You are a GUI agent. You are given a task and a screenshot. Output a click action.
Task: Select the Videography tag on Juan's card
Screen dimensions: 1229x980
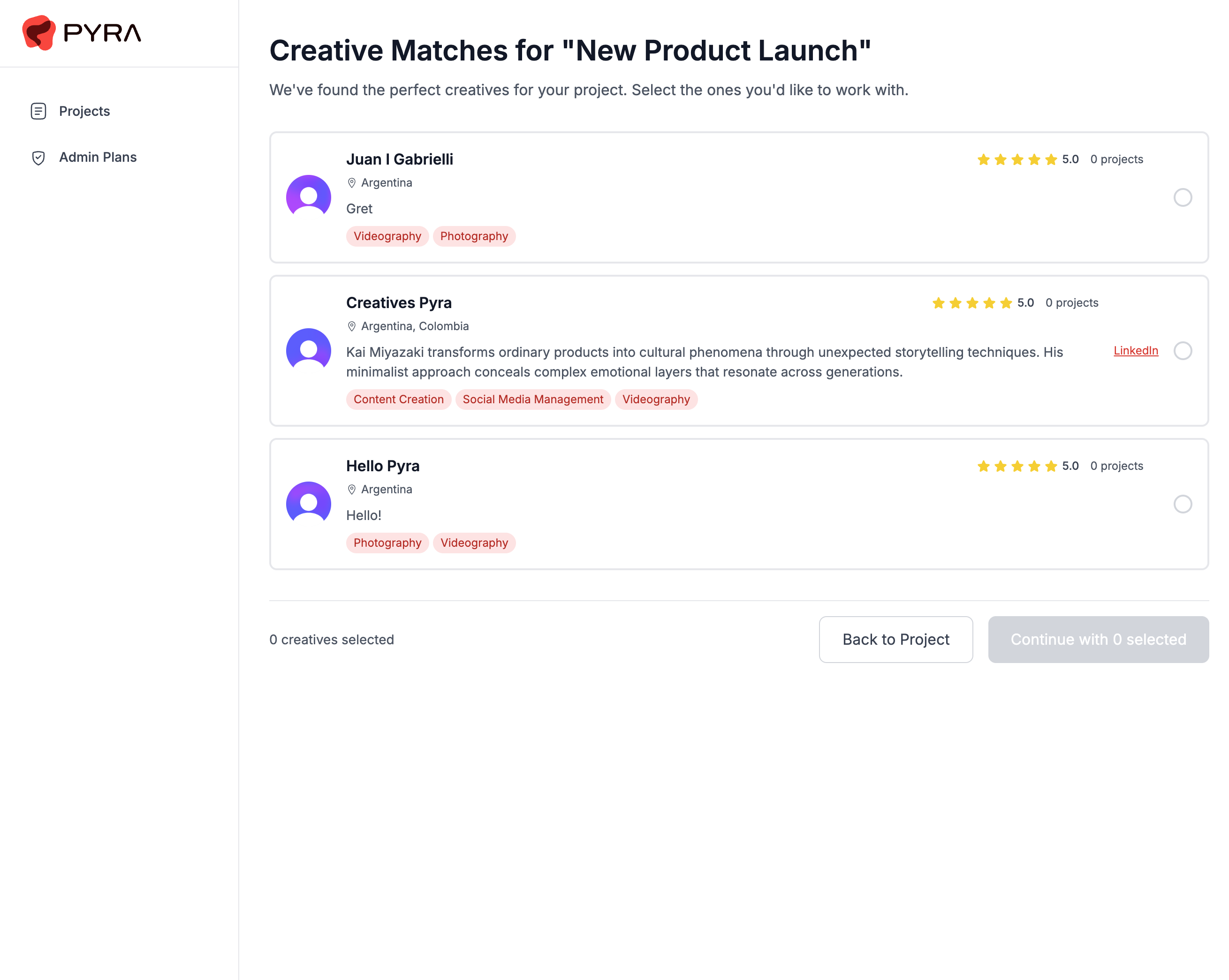(x=387, y=236)
